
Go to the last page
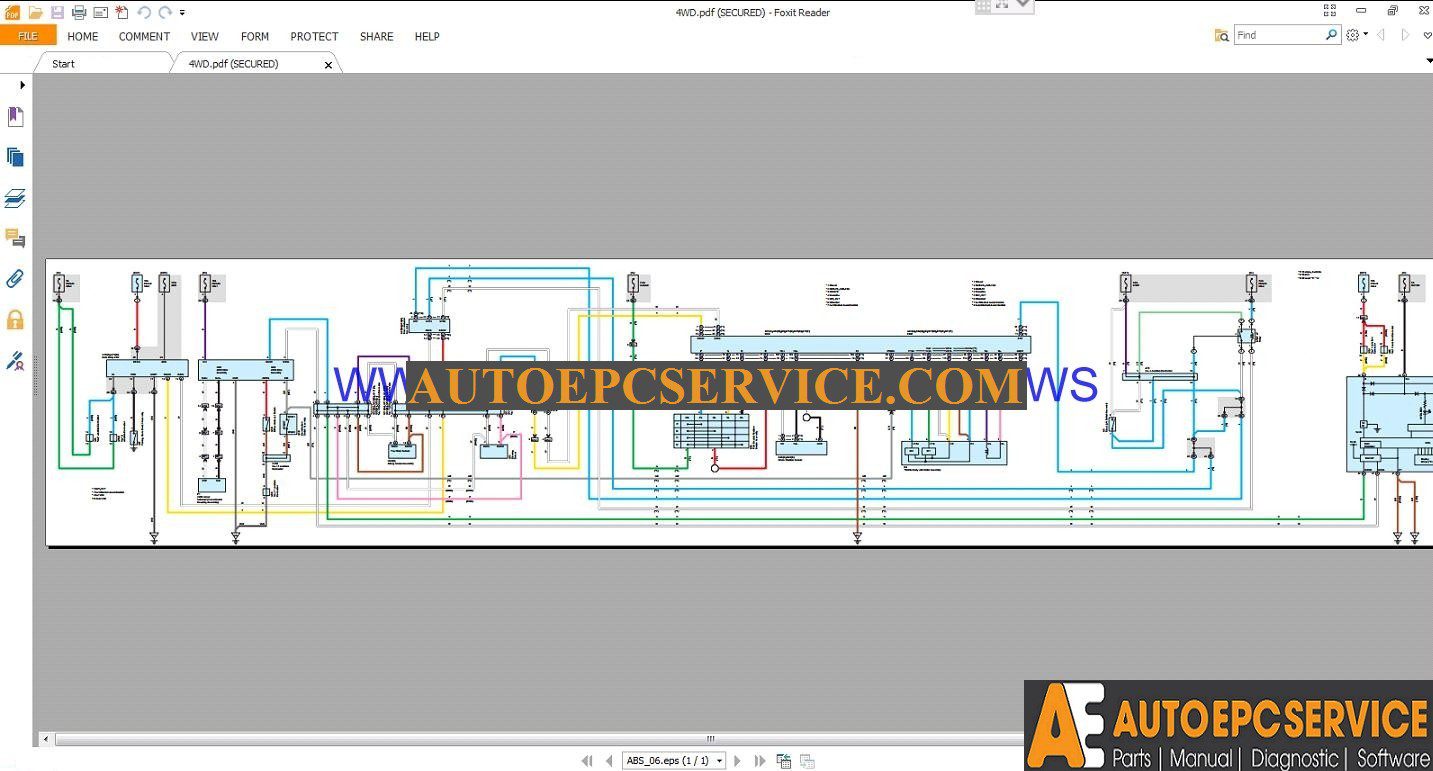(760, 761)
